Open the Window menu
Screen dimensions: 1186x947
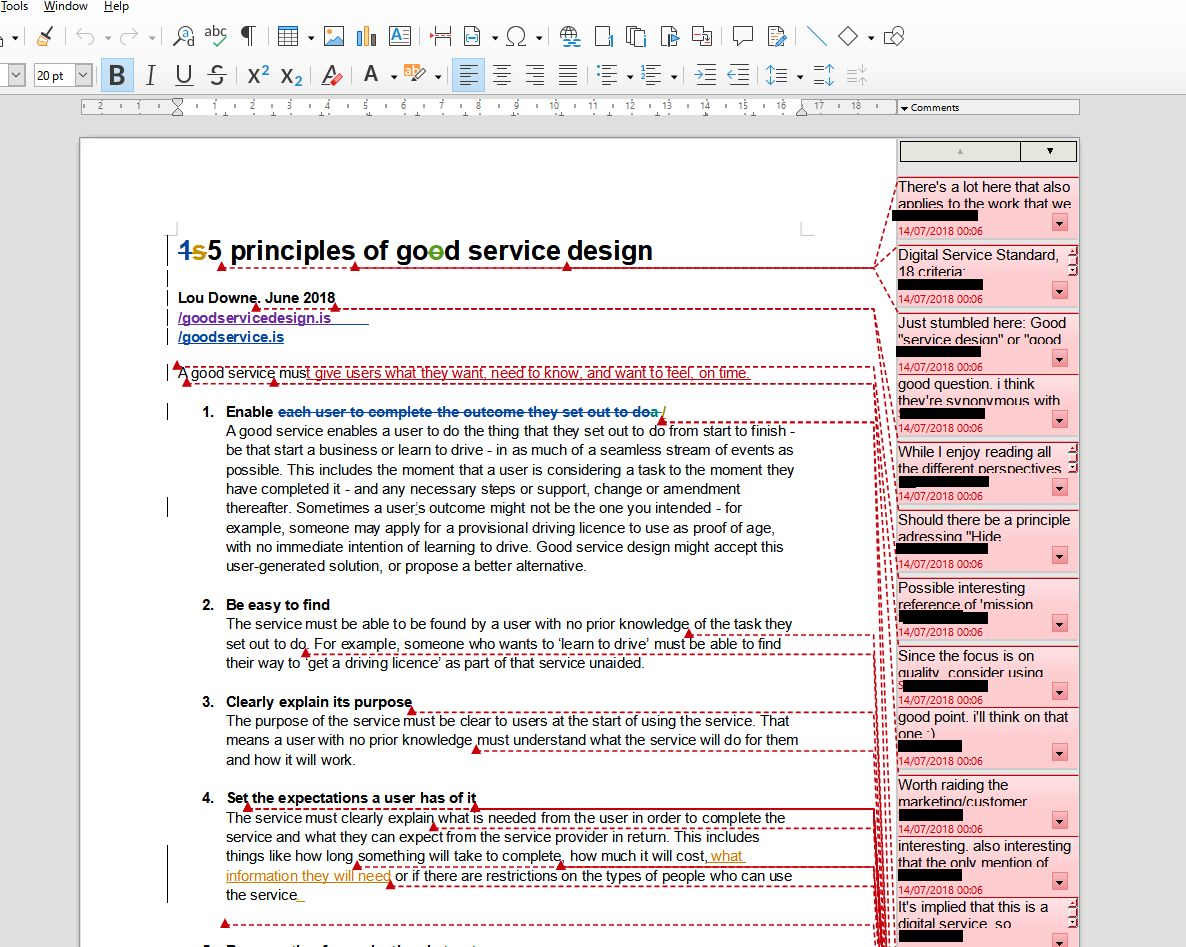(x=66, y=6)
